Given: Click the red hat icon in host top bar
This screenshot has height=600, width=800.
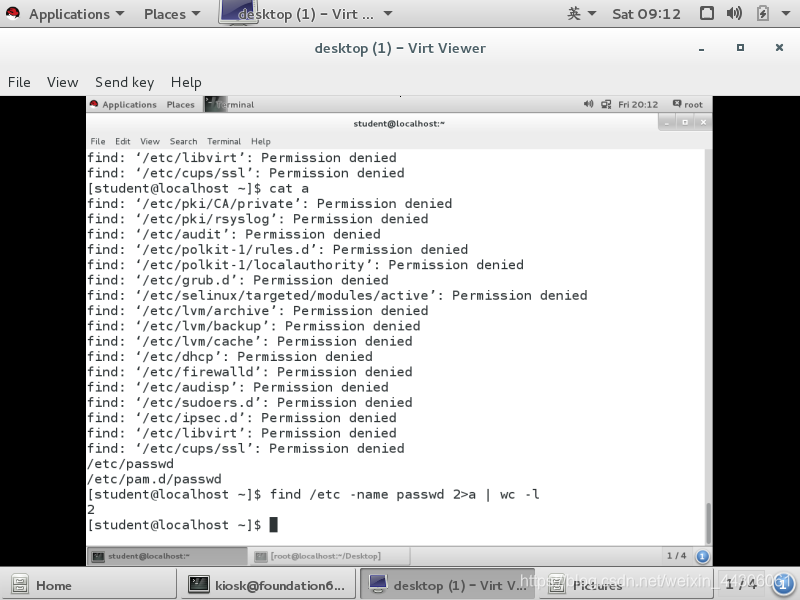Looking at the screenshot, I should click(13, 13).
